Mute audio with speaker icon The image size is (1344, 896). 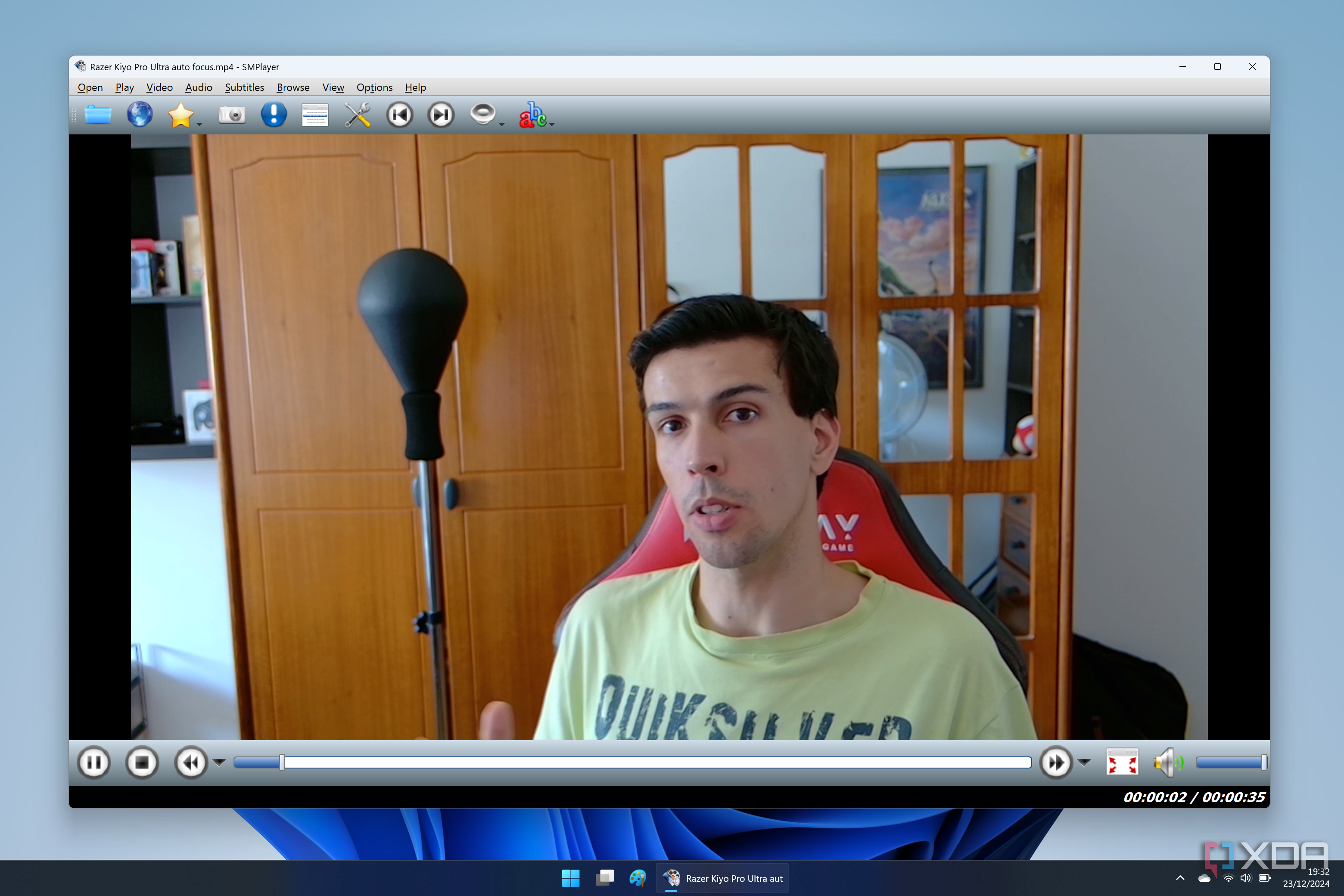tap(1167, 762)
